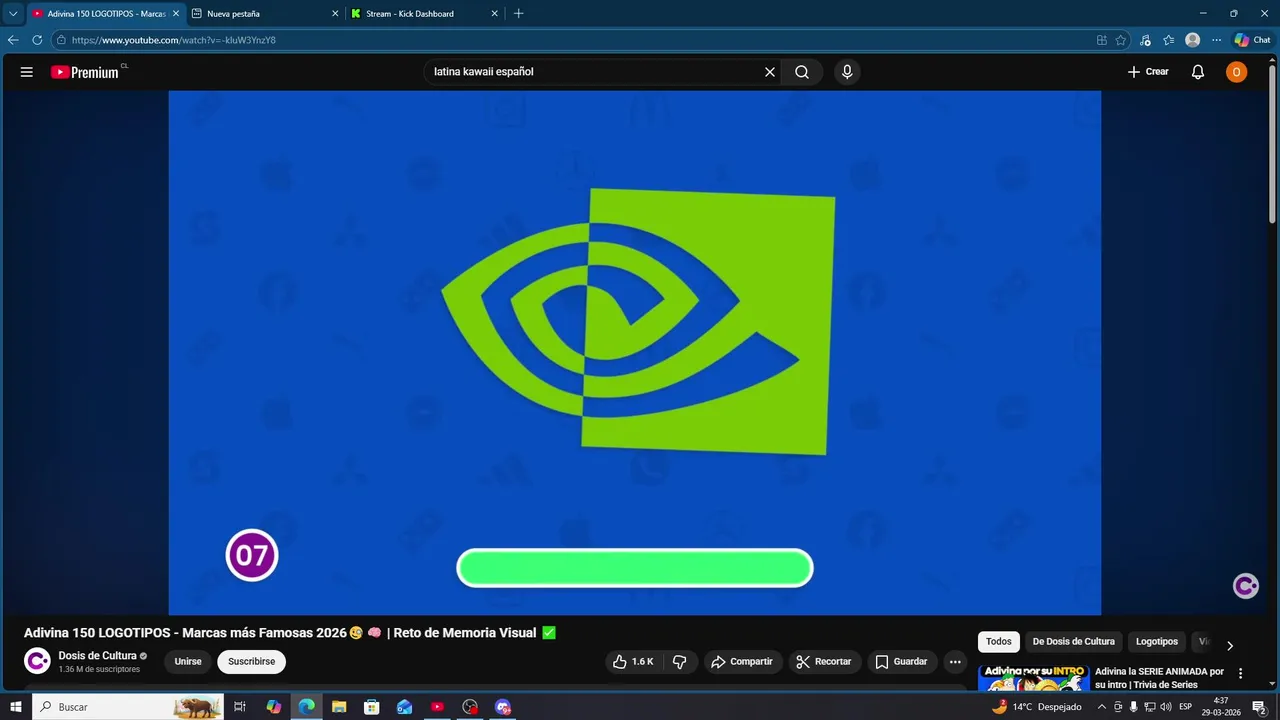Open YouTube notifications bell

1198,72
